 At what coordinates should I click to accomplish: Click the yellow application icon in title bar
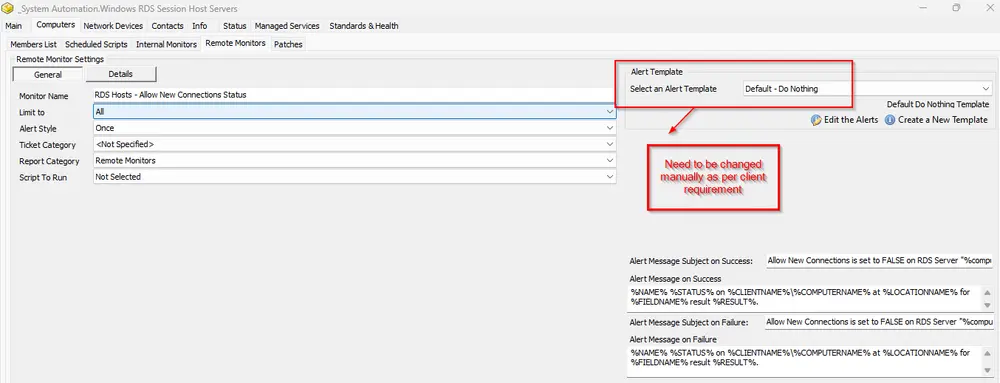click(7, 8)
